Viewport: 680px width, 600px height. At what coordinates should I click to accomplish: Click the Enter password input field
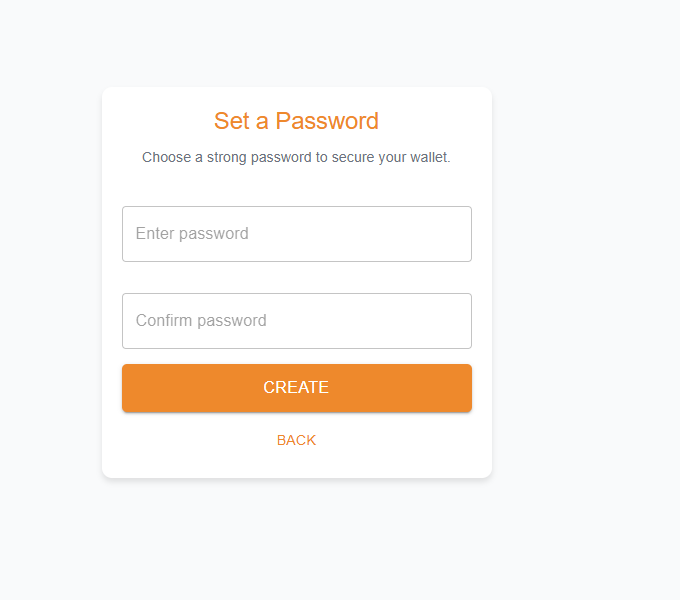tap(297, 234)
